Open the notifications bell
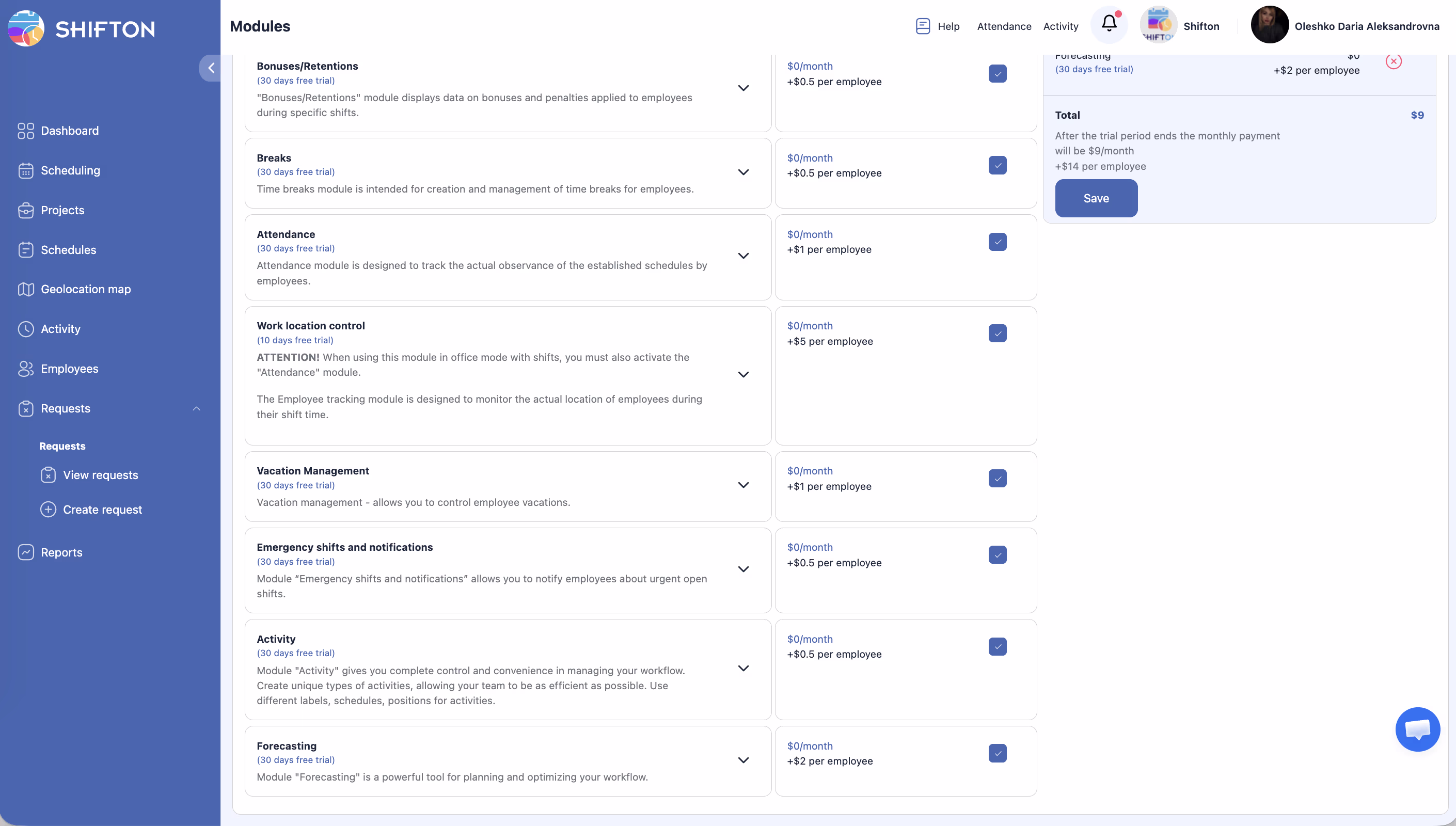 pyautogui.click(x=1109, y=24)
